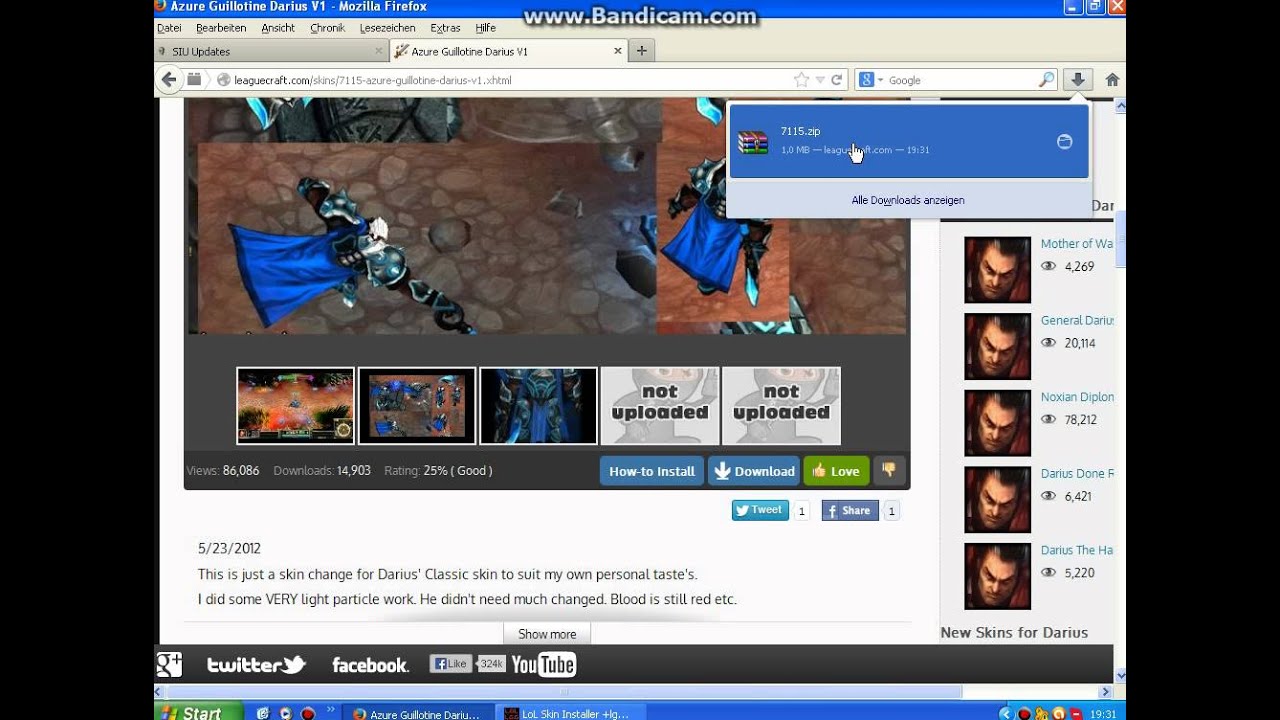Close the SIU Updates tab
This screenshot has height=720, width=1280.
(378, 51)
